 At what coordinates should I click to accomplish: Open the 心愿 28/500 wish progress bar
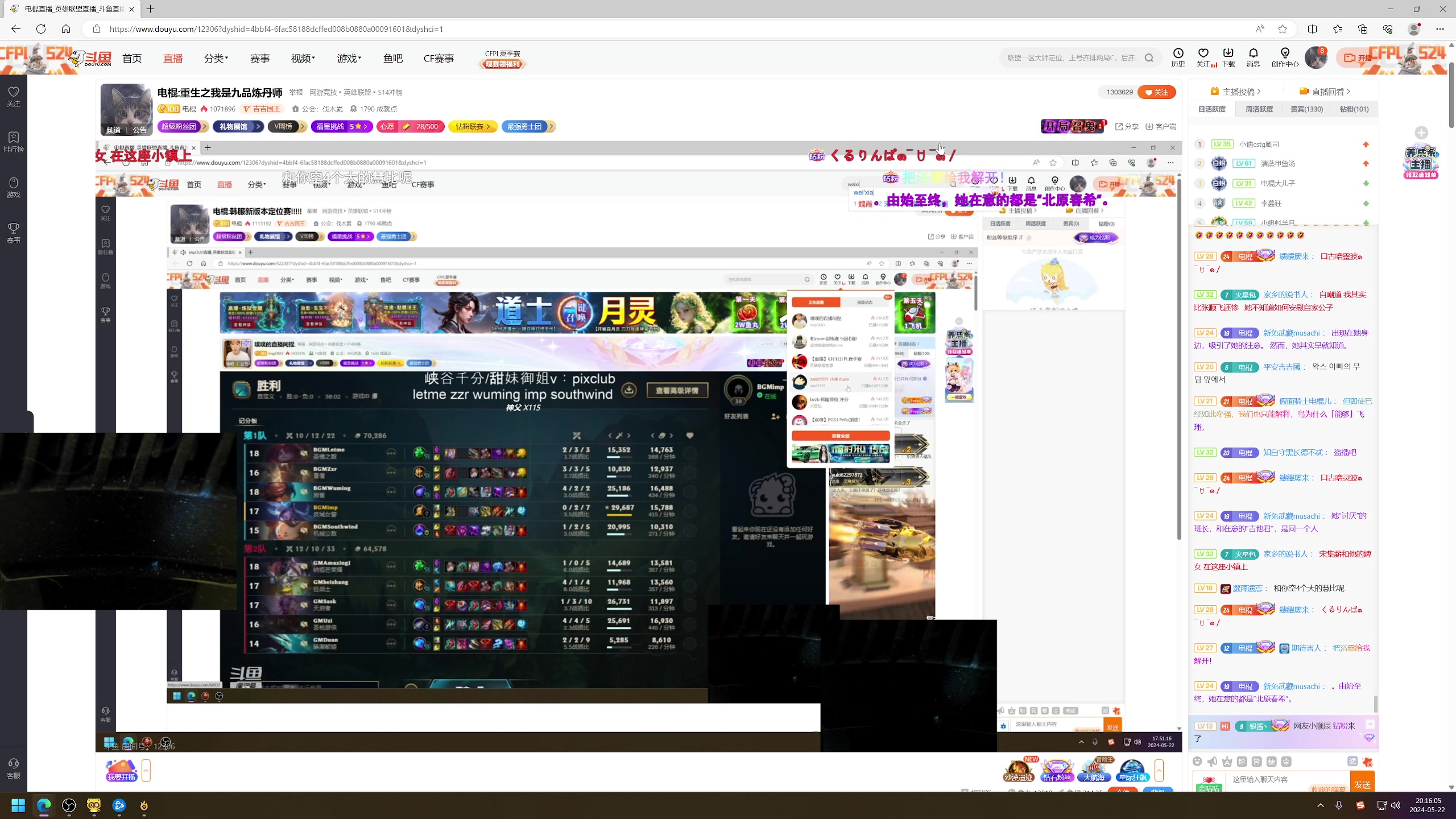click(x=409, y=126)
